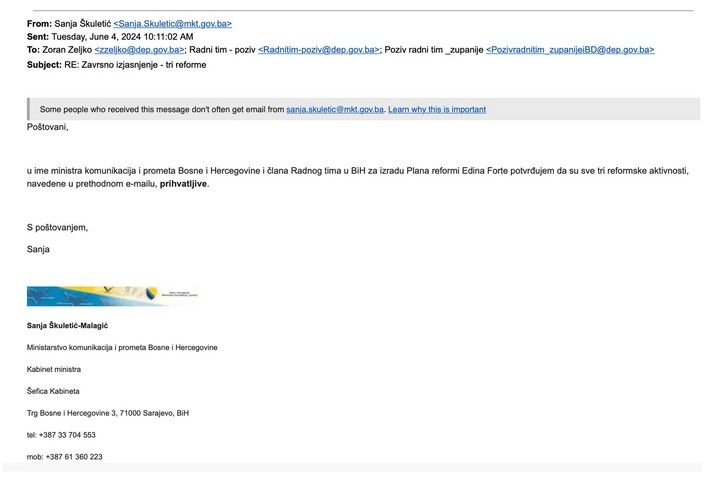Click the 'Kabinet ministra' line
Image resolution: width=708 pixels, height=478 pixels.
[x=54, y=369]
